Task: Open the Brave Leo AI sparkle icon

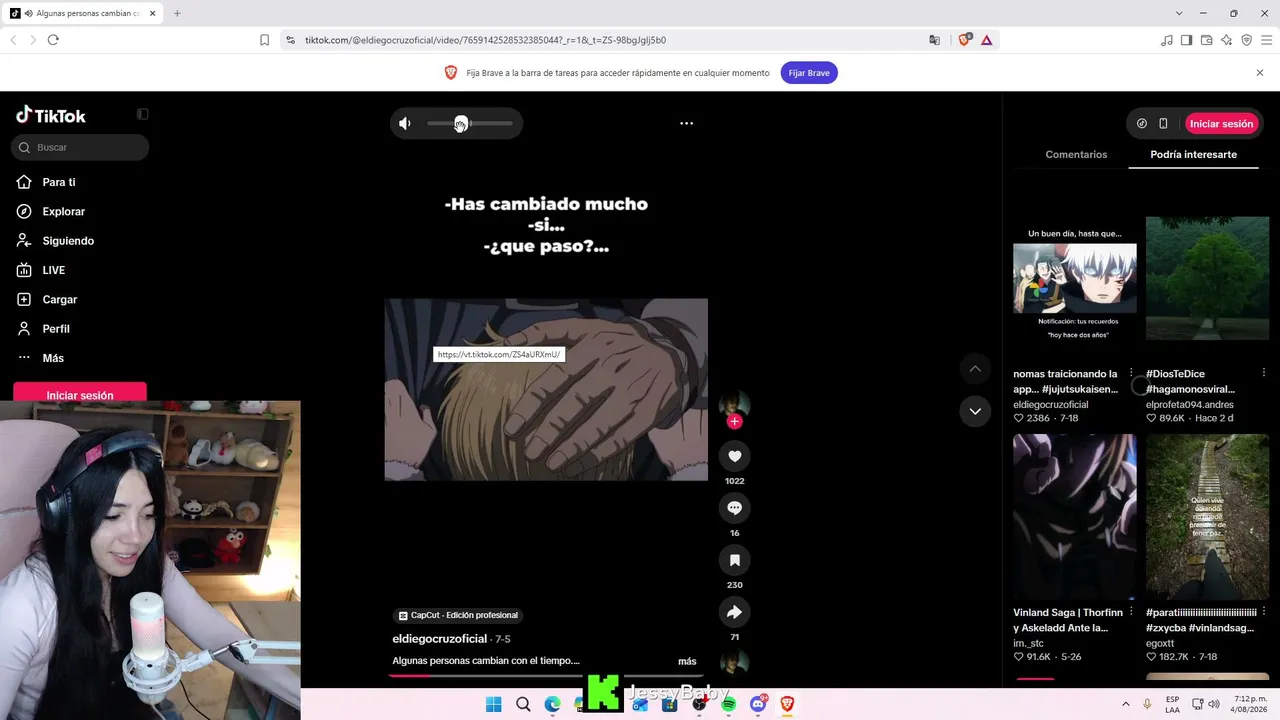Action: click(1226, 40)
